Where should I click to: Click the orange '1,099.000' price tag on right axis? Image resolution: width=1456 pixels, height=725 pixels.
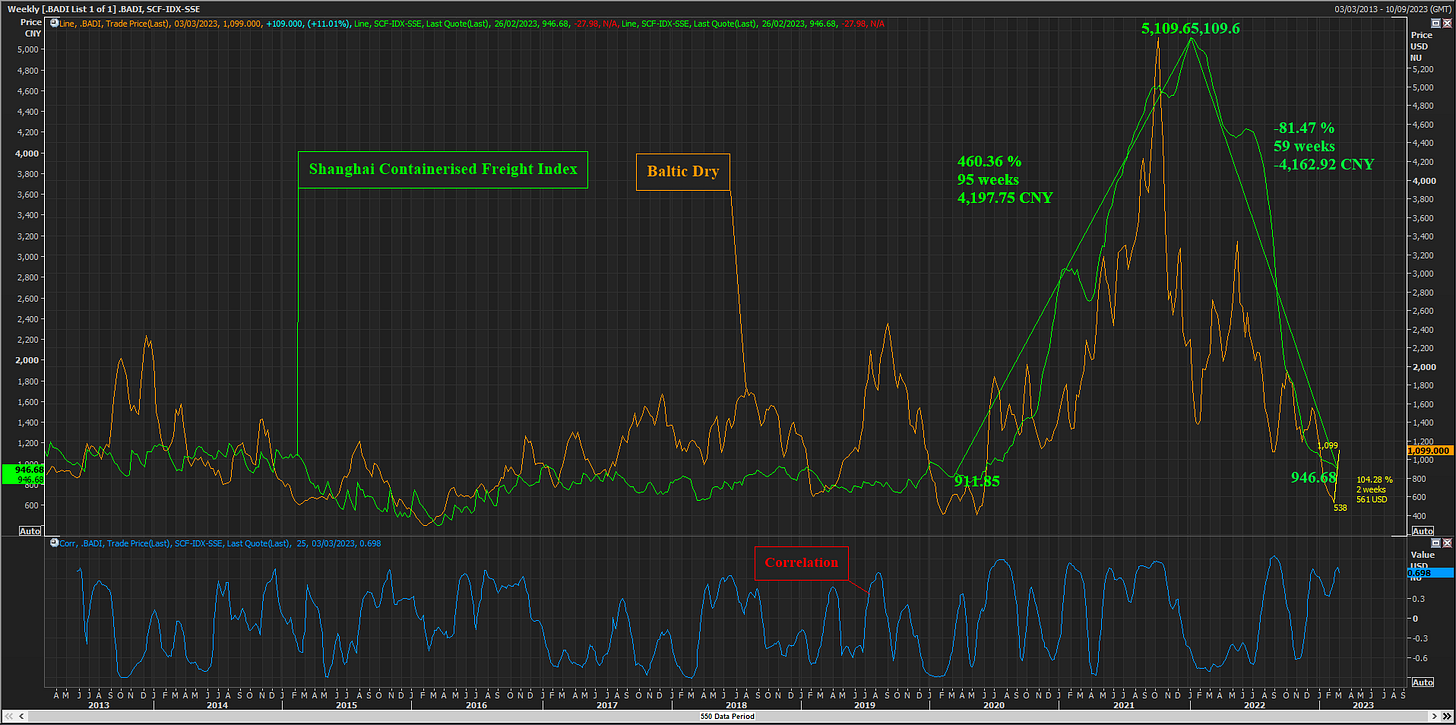(x=1430, y=451)
